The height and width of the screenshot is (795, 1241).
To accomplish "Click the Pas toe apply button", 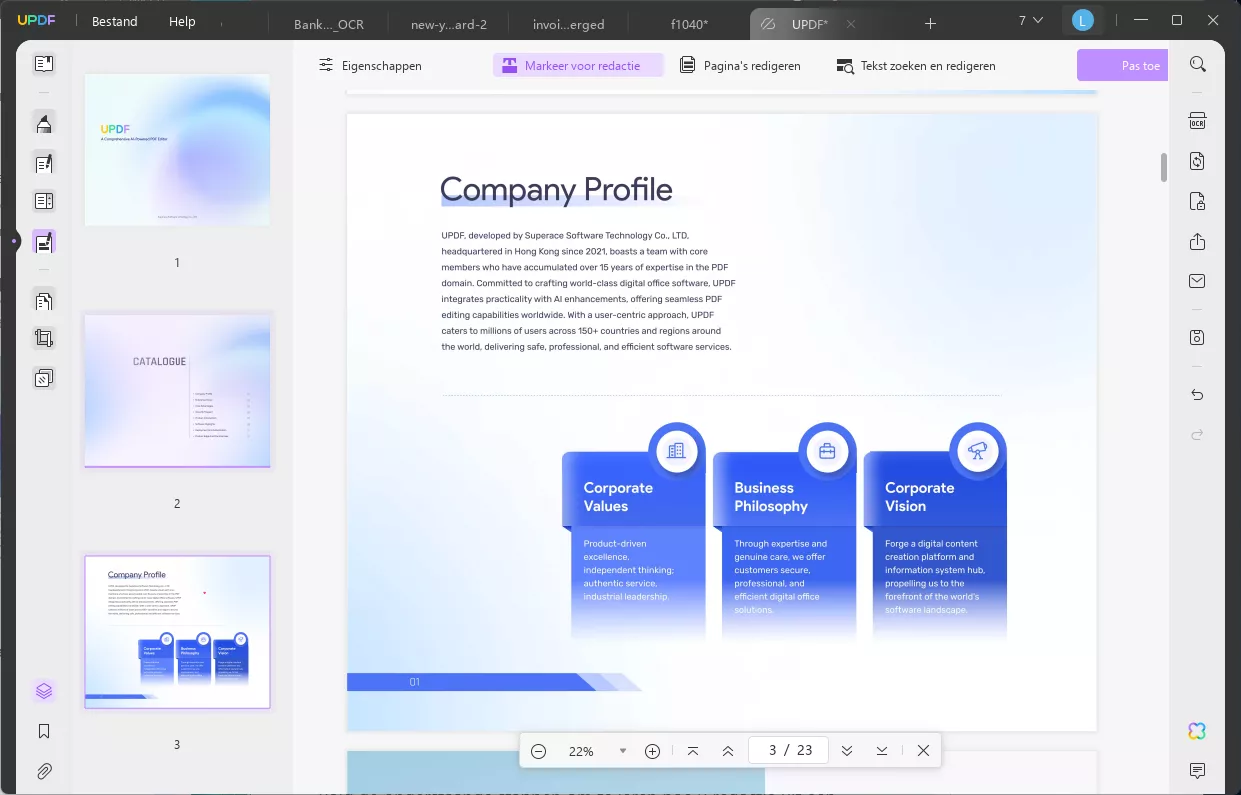I will tap(1123, 65).
